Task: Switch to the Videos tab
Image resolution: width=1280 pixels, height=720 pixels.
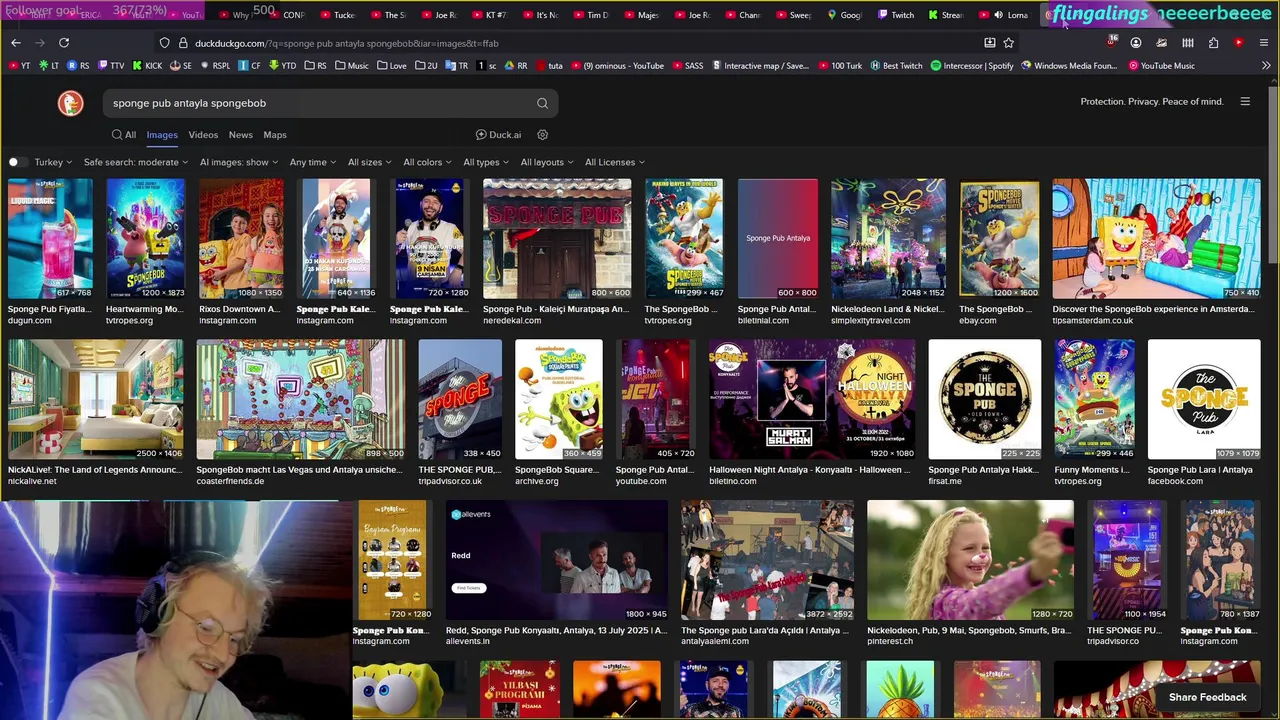Action: pos(203,135)
